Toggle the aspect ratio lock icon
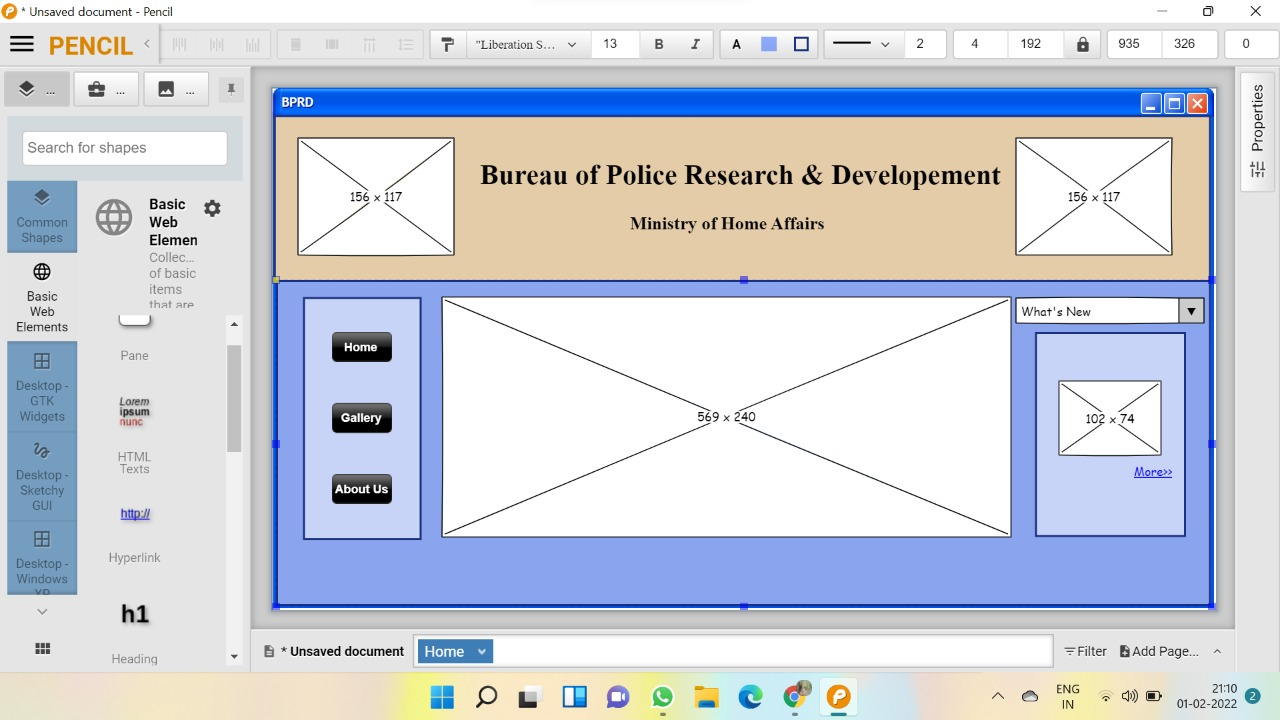The height and width of the screenshot is (720, 1280). click(1082, 45)
